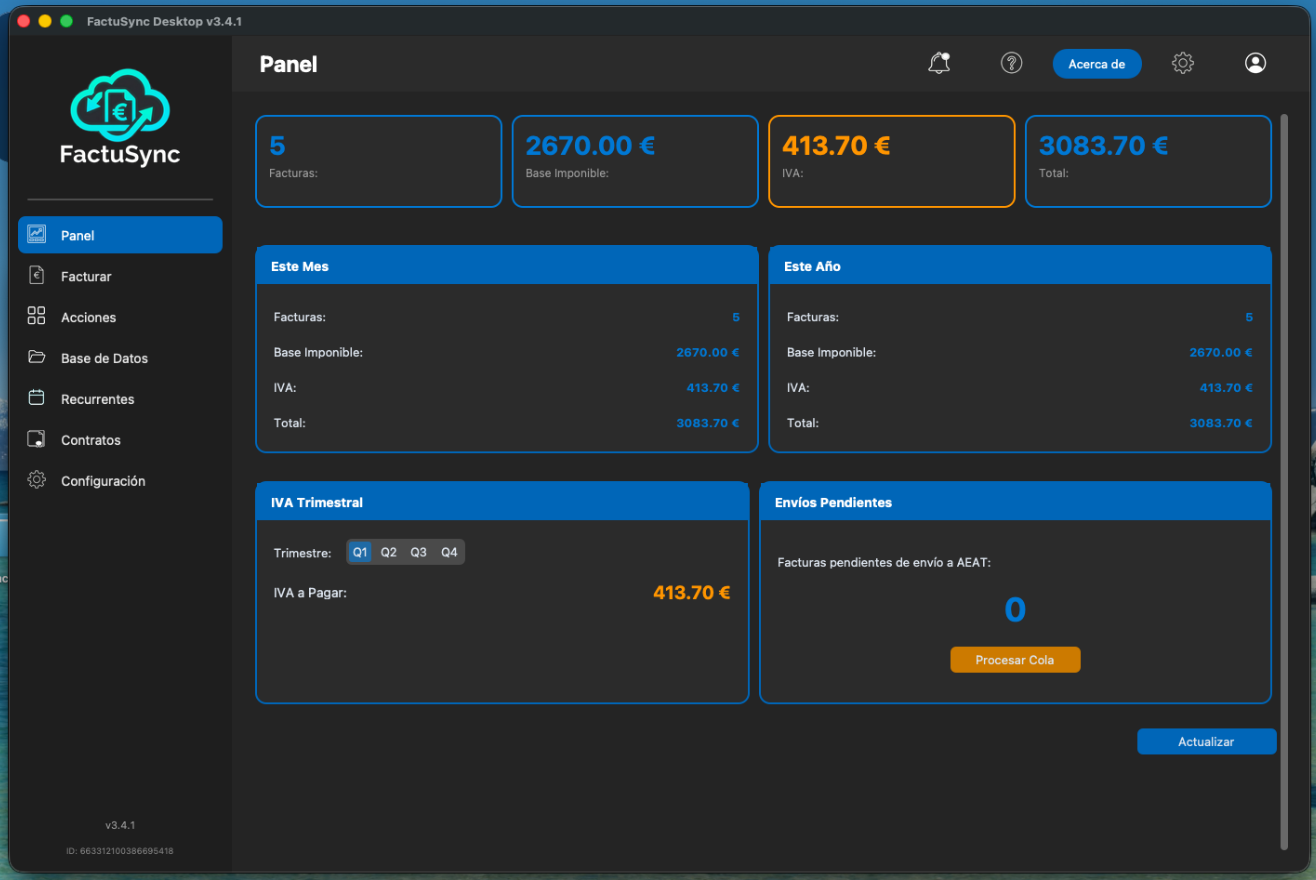Select Q4 quarter for IVA

(449, 552)
